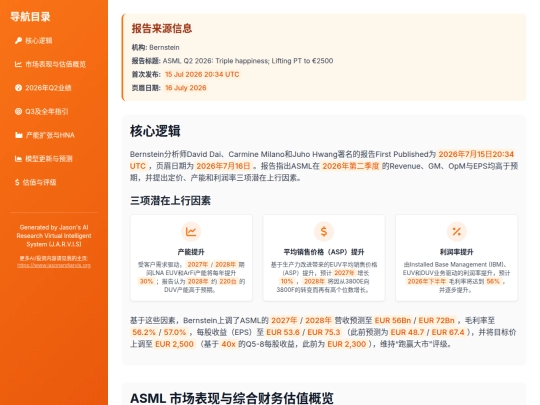
Task: Click the 40x multiple highlight
Action: point(228,344)
